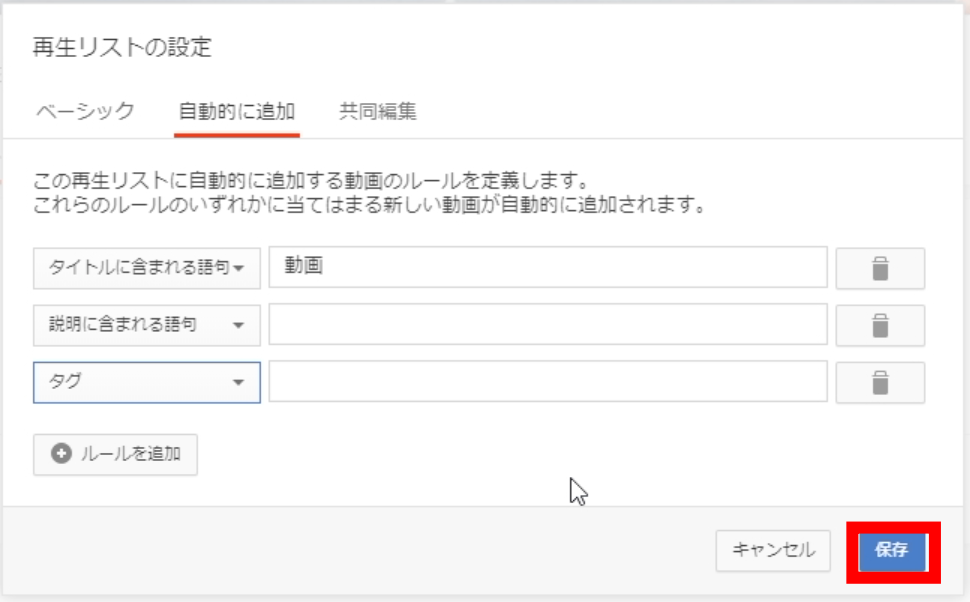This screenshot has height=602, width=970.
Task: Click the 再生リストの設定 dialog heading
Action: point(122,47)
